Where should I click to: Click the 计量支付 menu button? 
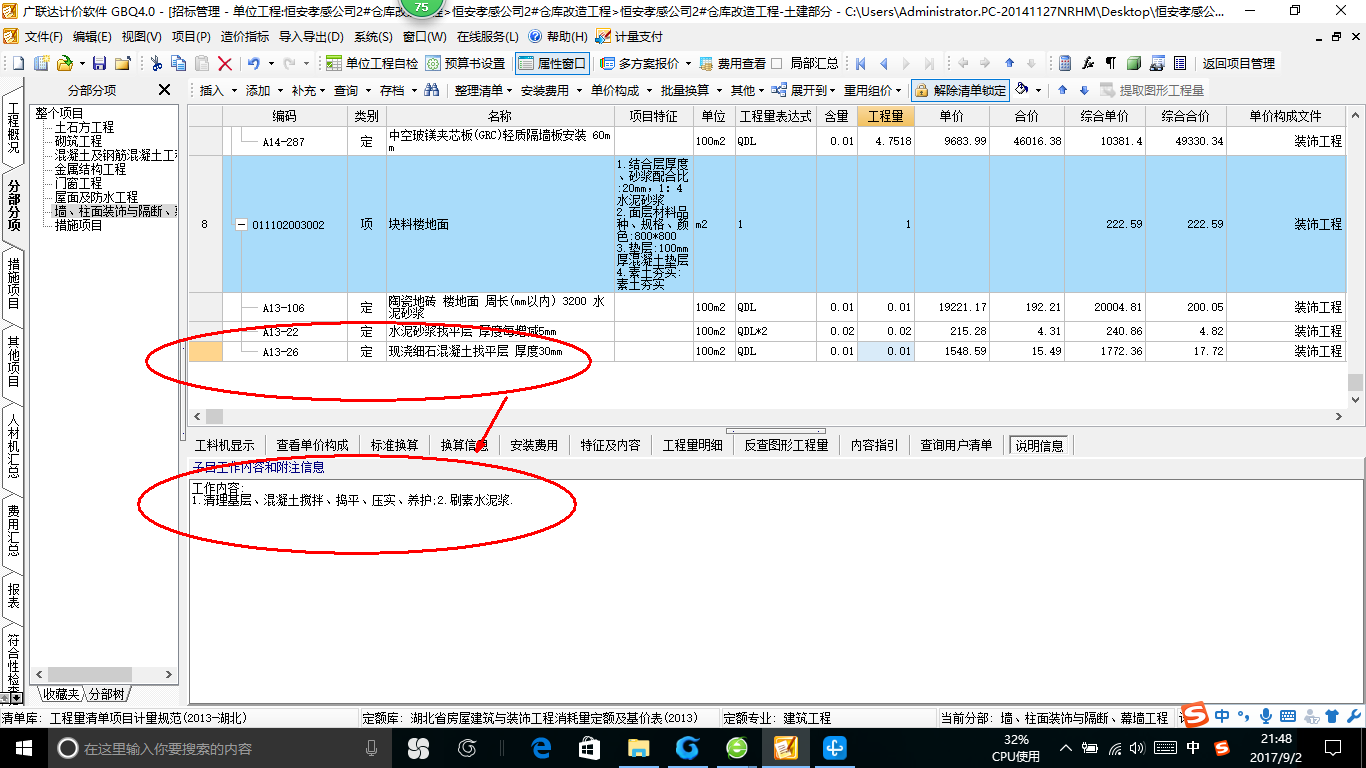click(x=628, y=37)
